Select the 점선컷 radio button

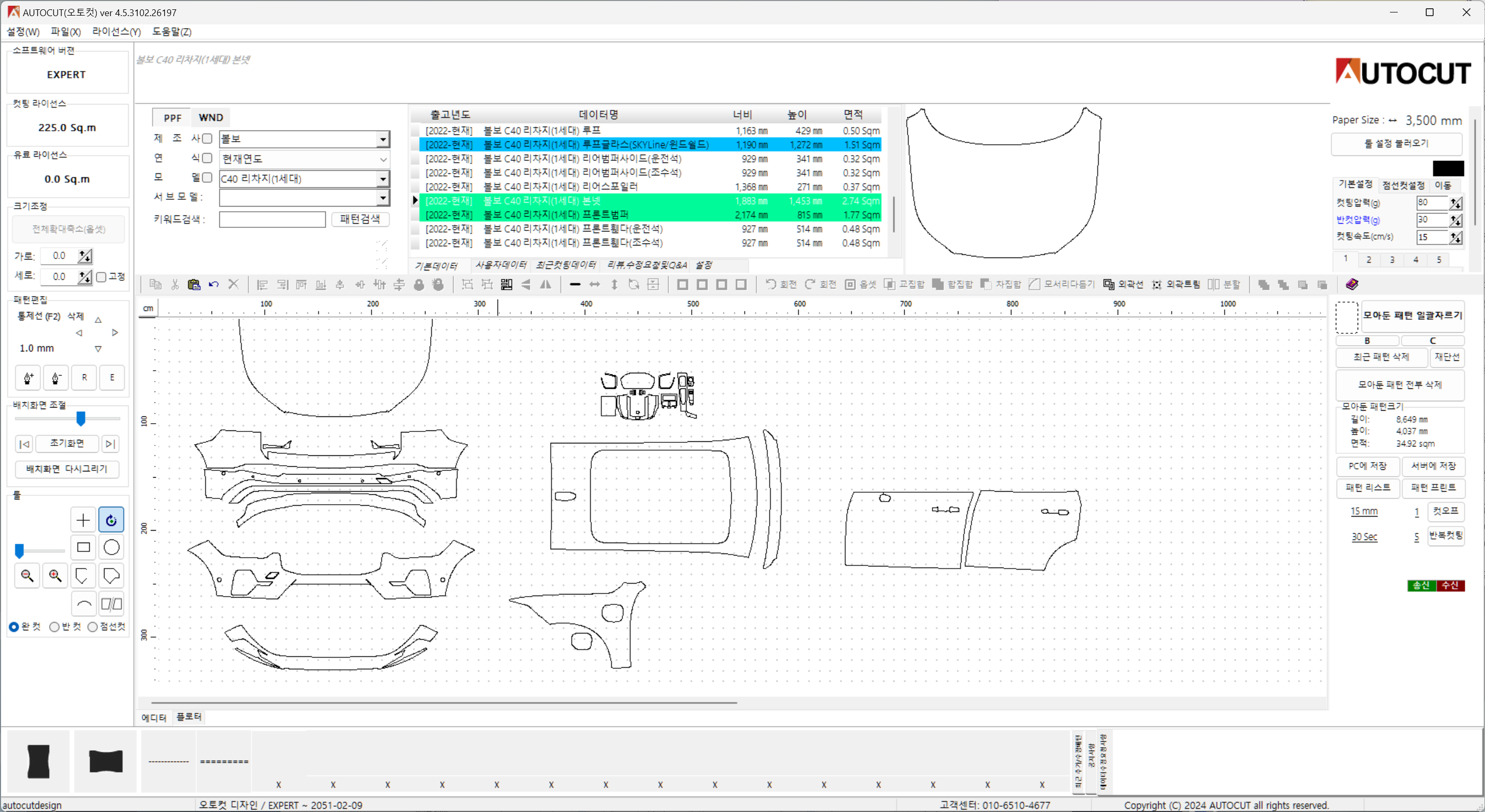tap(92, 627)
